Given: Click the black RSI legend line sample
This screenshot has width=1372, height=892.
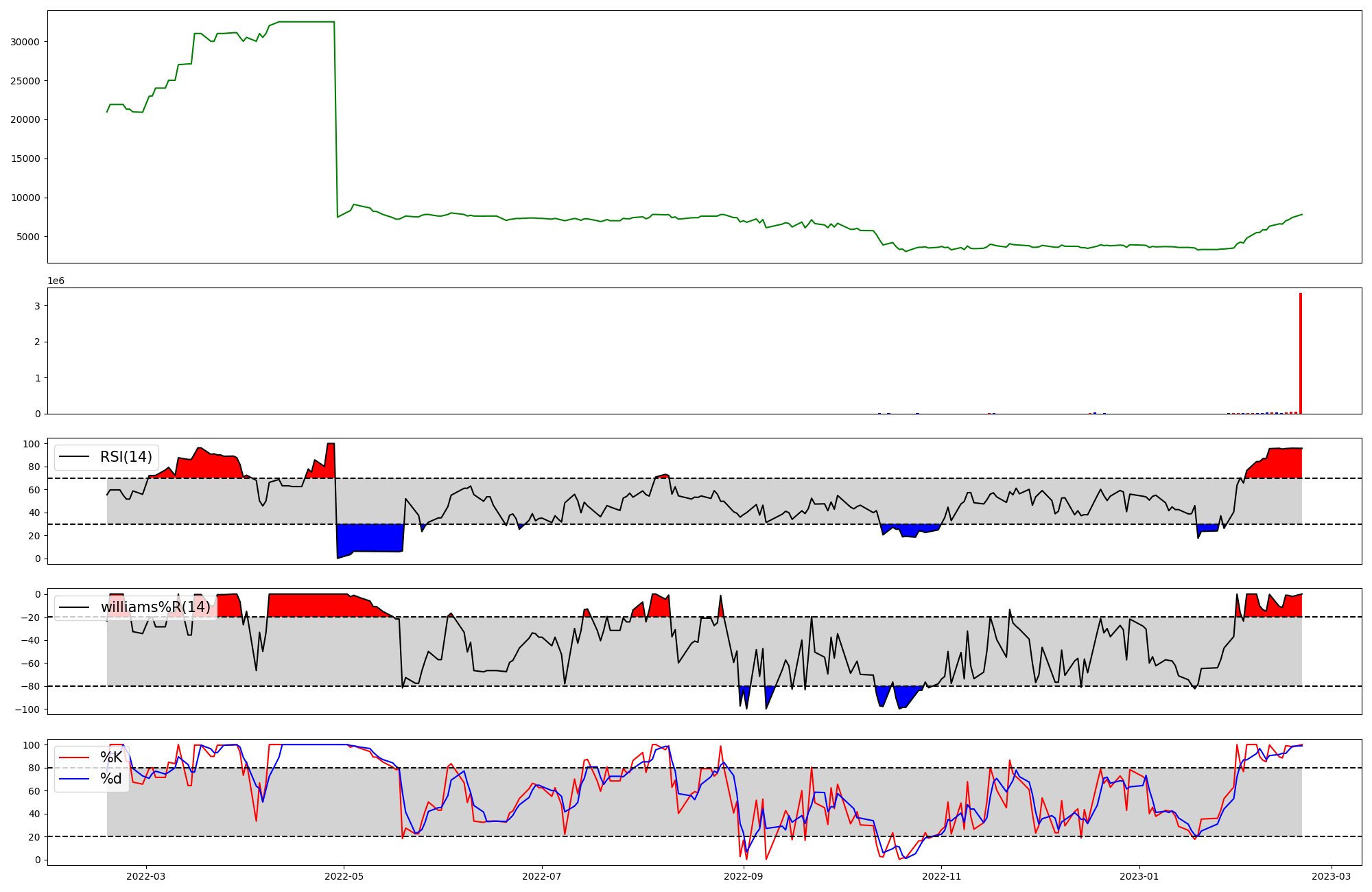Looking at the screenshot, I should click(74, 457).
